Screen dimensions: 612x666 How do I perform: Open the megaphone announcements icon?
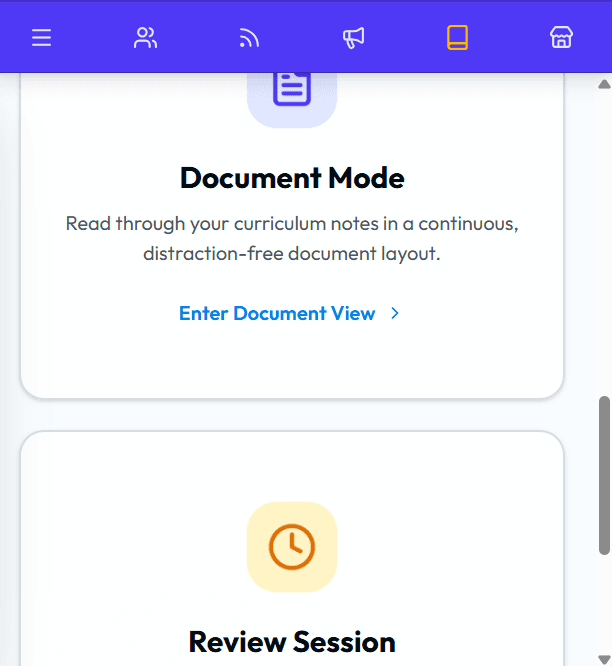(x=353, y=38)
